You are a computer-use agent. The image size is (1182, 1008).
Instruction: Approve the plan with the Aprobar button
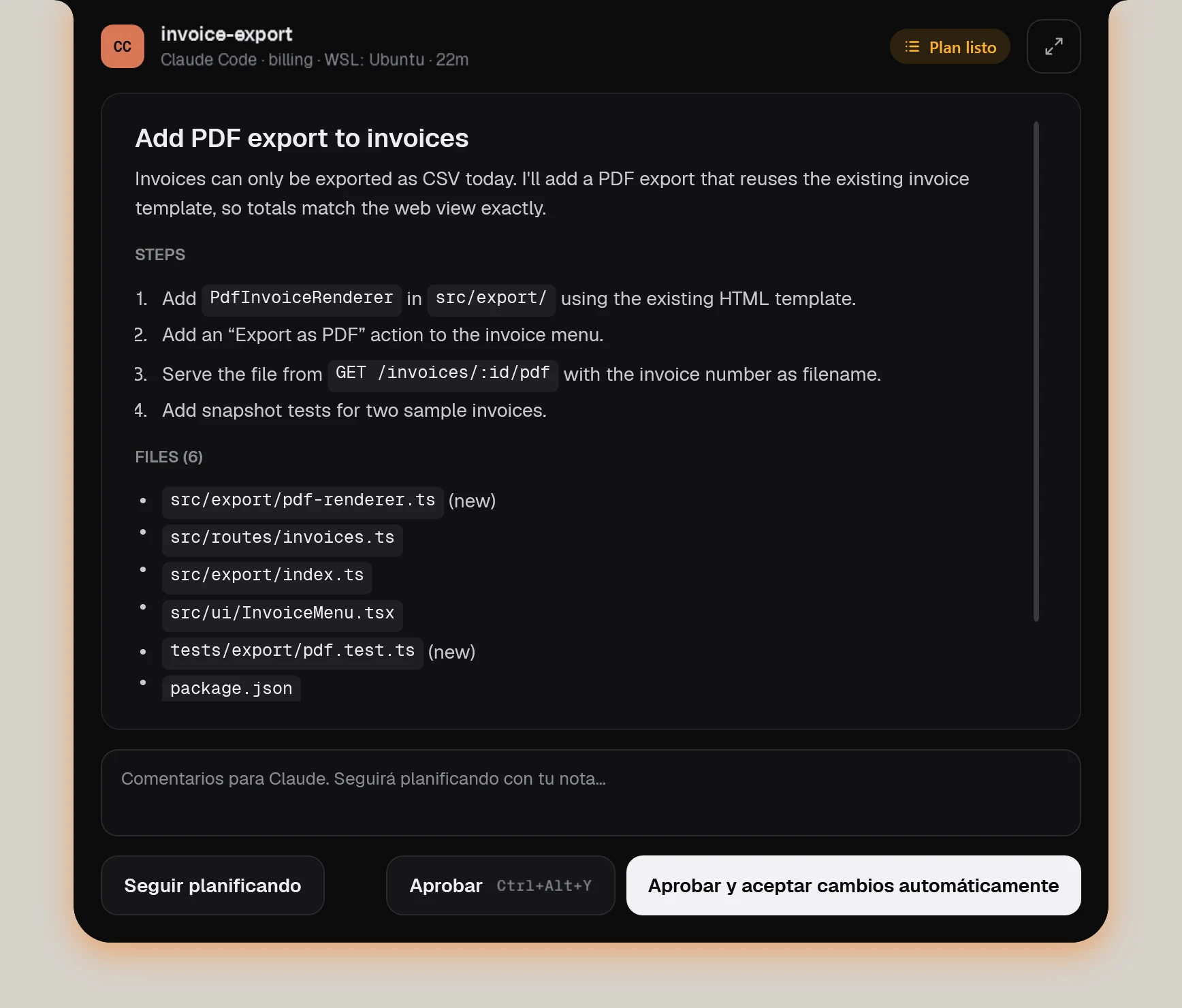pos(500,885)
